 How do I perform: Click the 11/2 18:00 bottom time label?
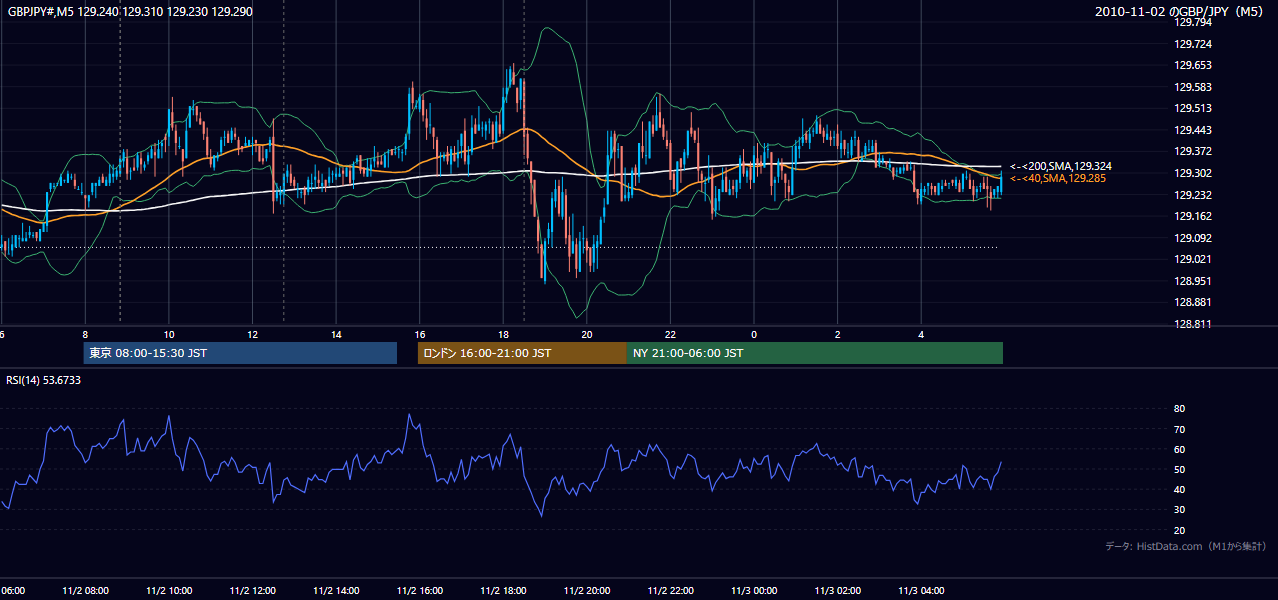click(504, 591)
